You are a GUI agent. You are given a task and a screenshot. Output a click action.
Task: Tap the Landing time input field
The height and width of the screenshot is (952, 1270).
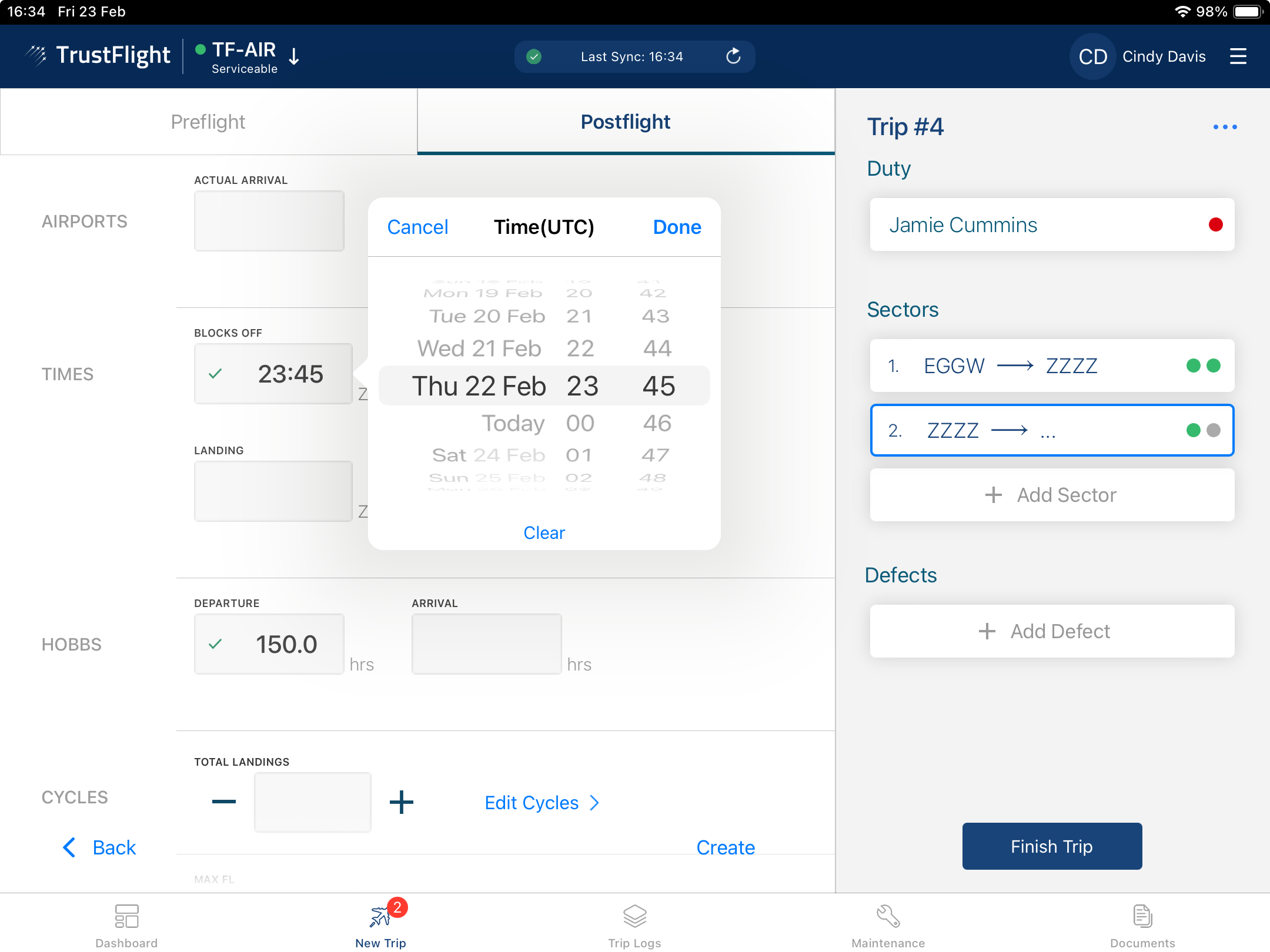pos(273,491)
